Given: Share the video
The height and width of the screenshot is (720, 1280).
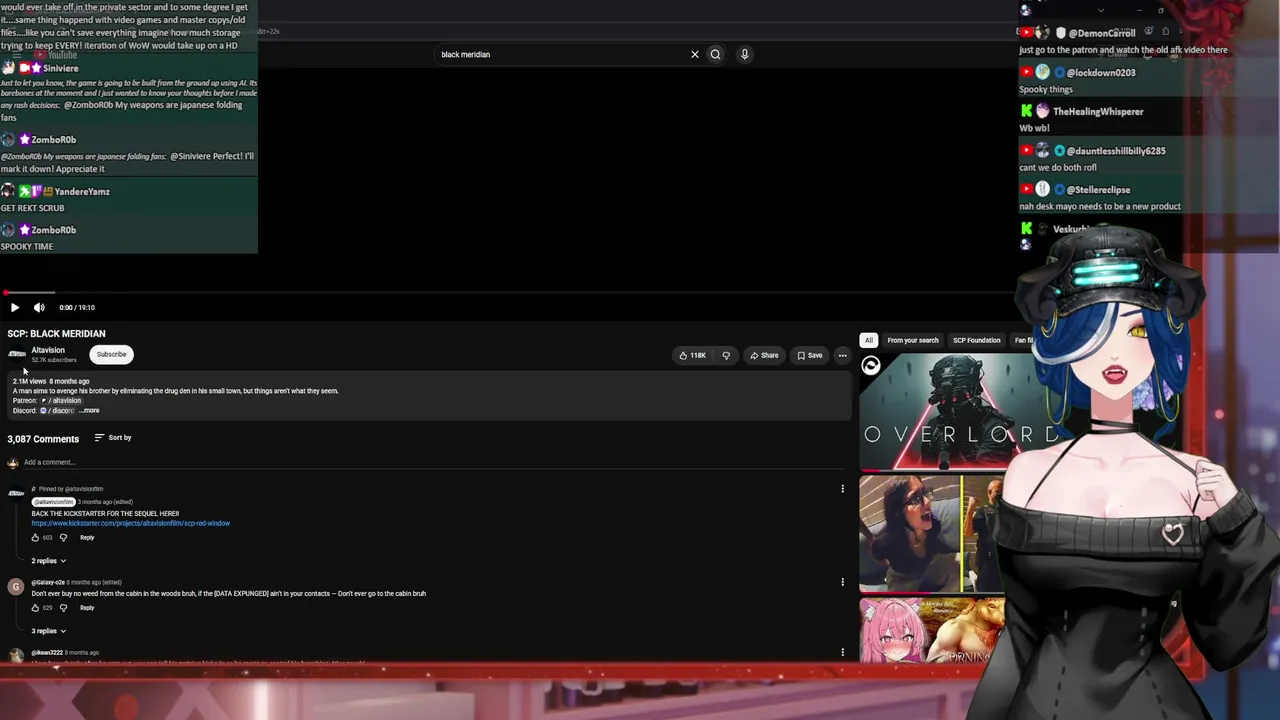Looking at the screenshot, I should coord(764,355).
